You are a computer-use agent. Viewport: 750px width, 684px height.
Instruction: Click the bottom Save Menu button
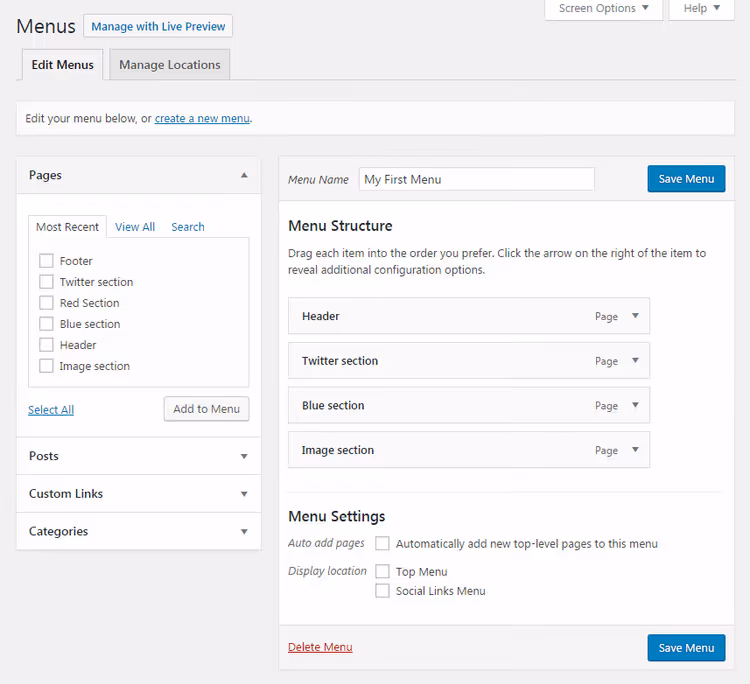tap(686, 648)
